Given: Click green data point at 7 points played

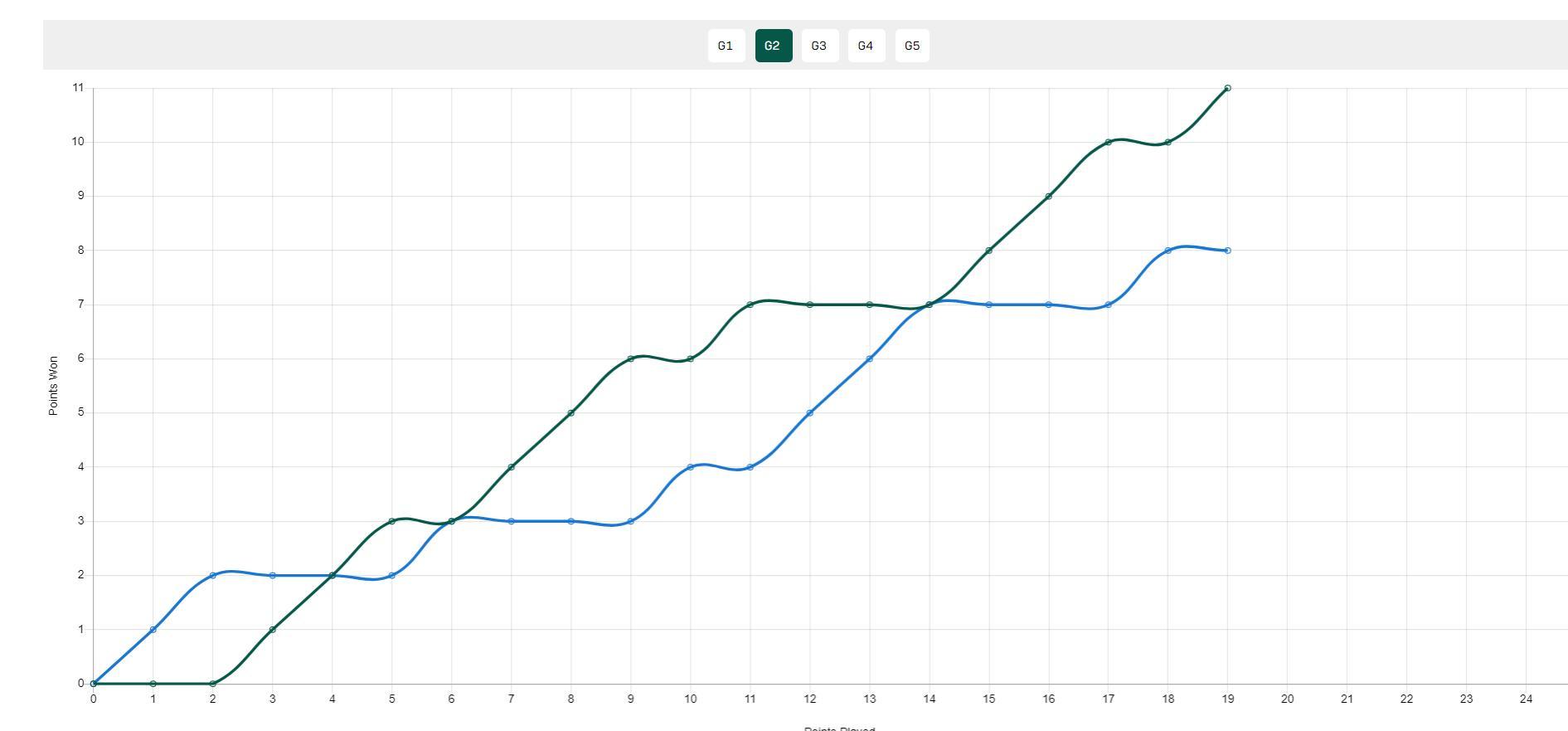Looking at the screenshot, I should (511, 467).
